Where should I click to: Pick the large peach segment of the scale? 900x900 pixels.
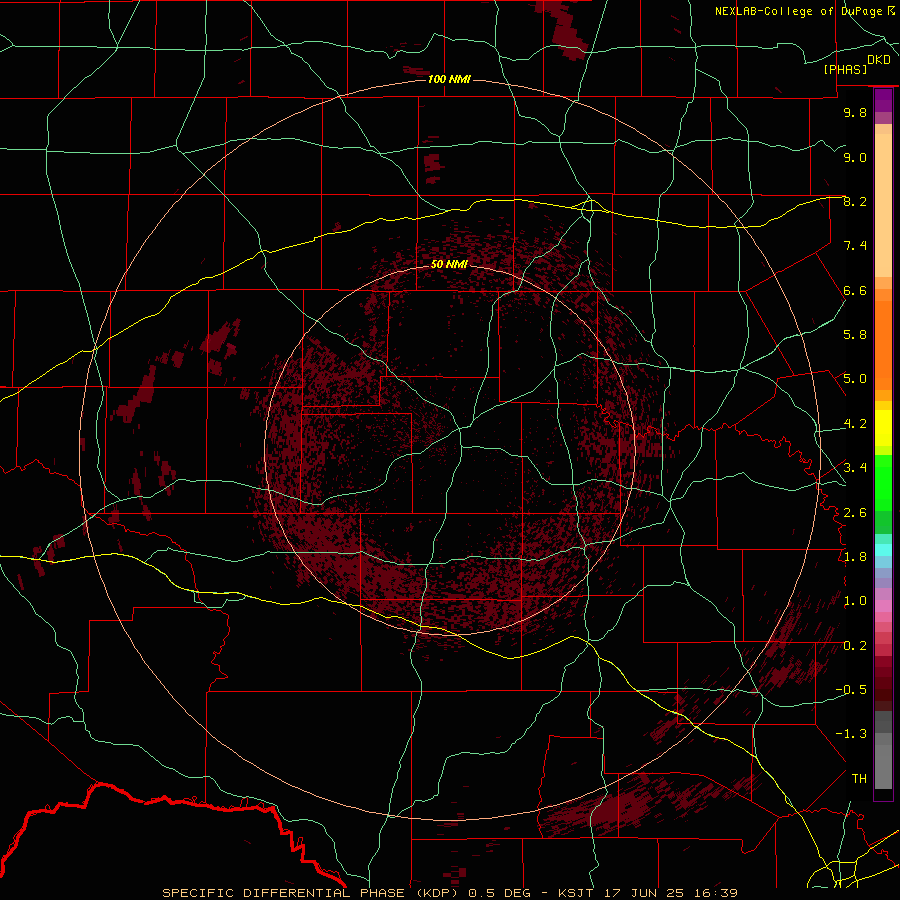[x=883, y=205]
